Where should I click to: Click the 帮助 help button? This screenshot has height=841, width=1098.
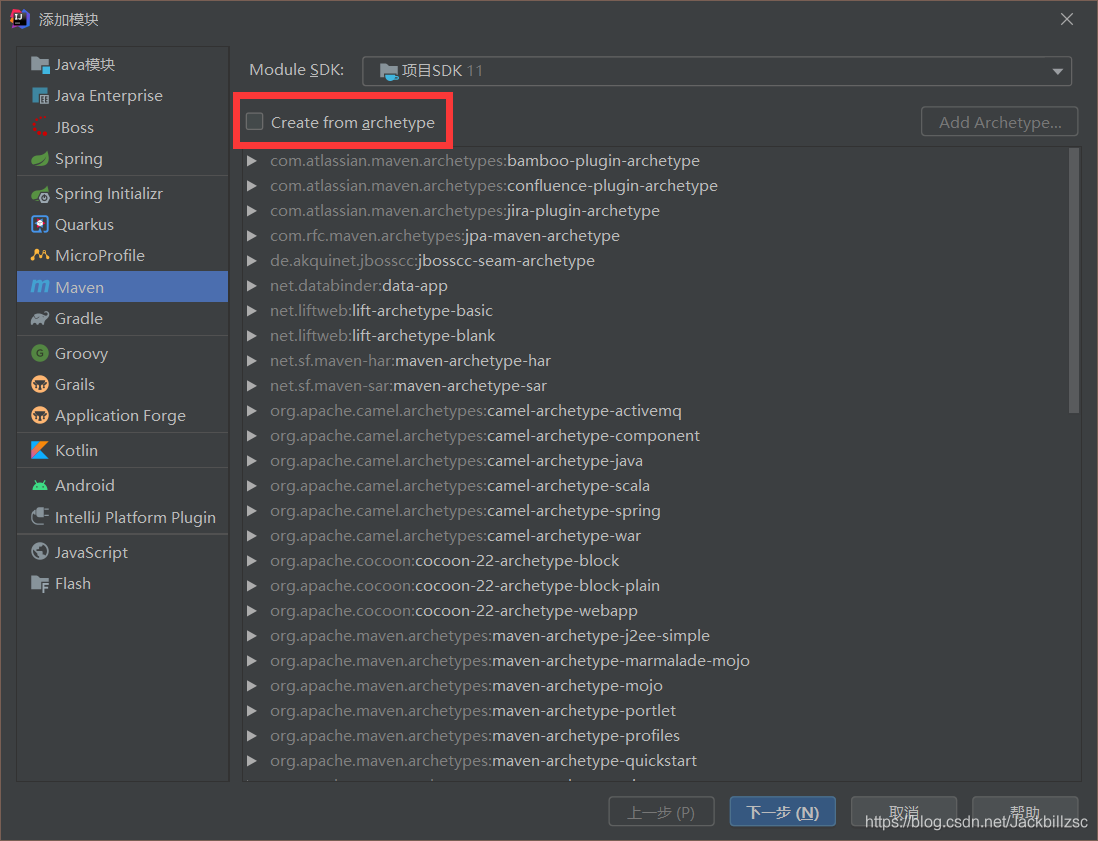1024,812
